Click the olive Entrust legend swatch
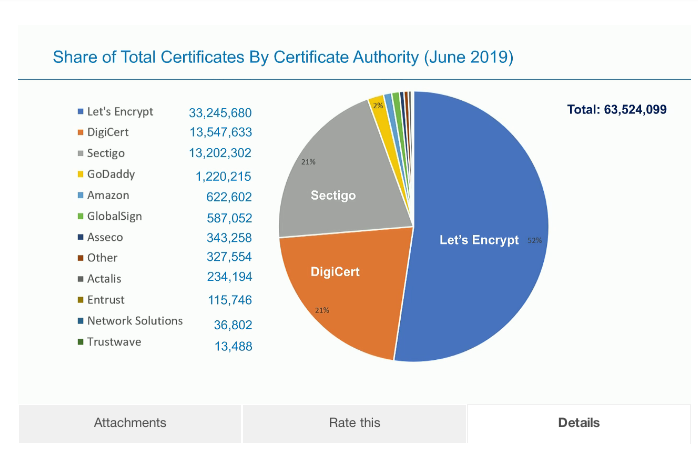This screenshot has width=698, height=457. coord(81,300)
